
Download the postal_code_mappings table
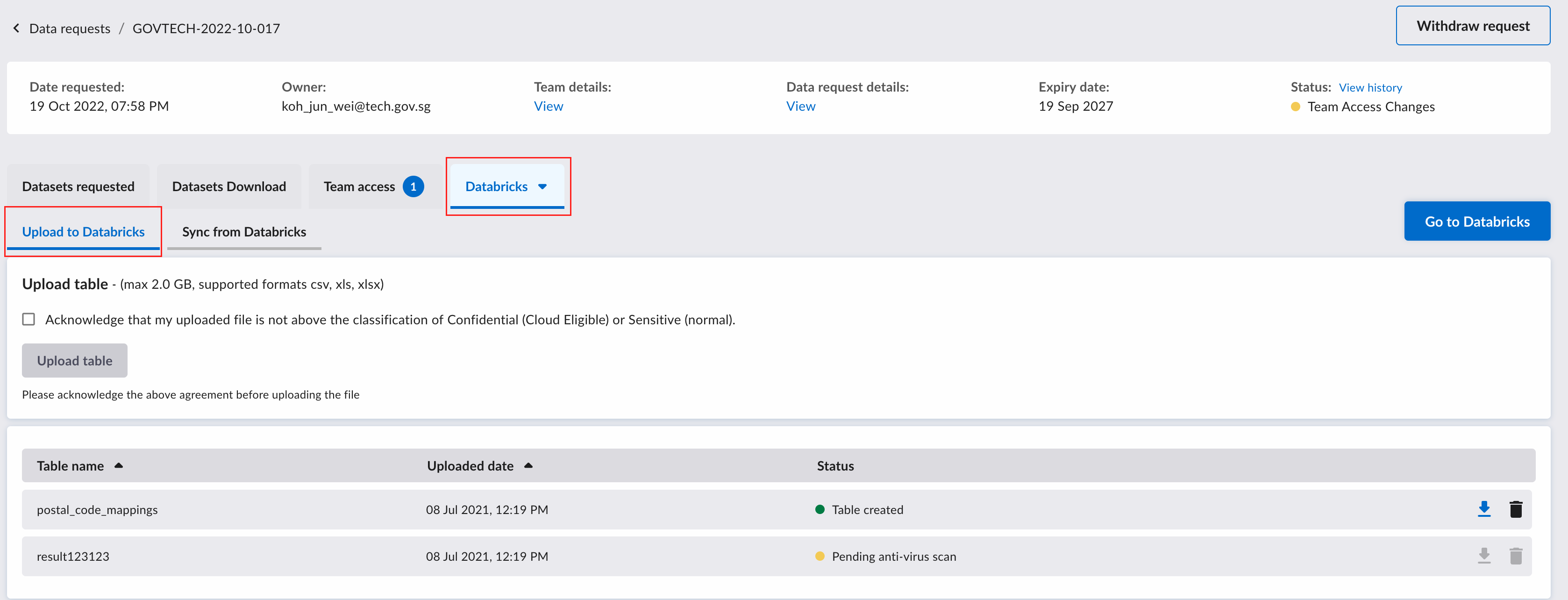pyautogui.click(x=1484, y=509)
